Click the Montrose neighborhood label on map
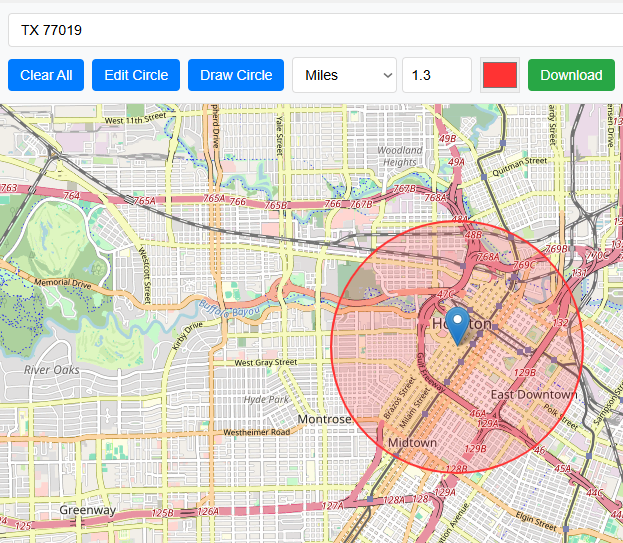 324,419
